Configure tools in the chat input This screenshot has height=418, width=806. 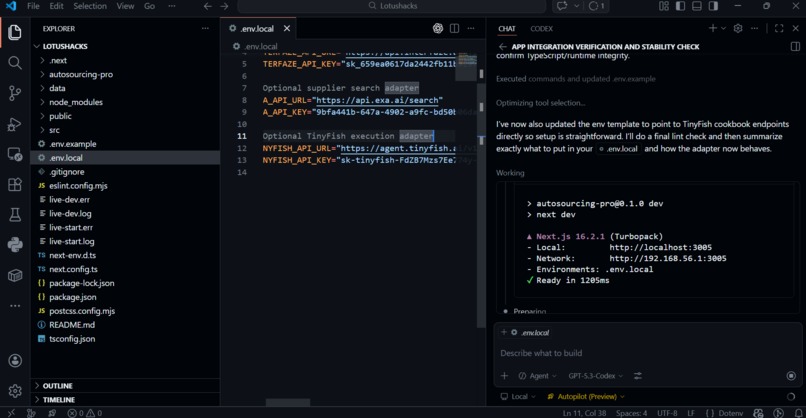(x=638, y=376)
